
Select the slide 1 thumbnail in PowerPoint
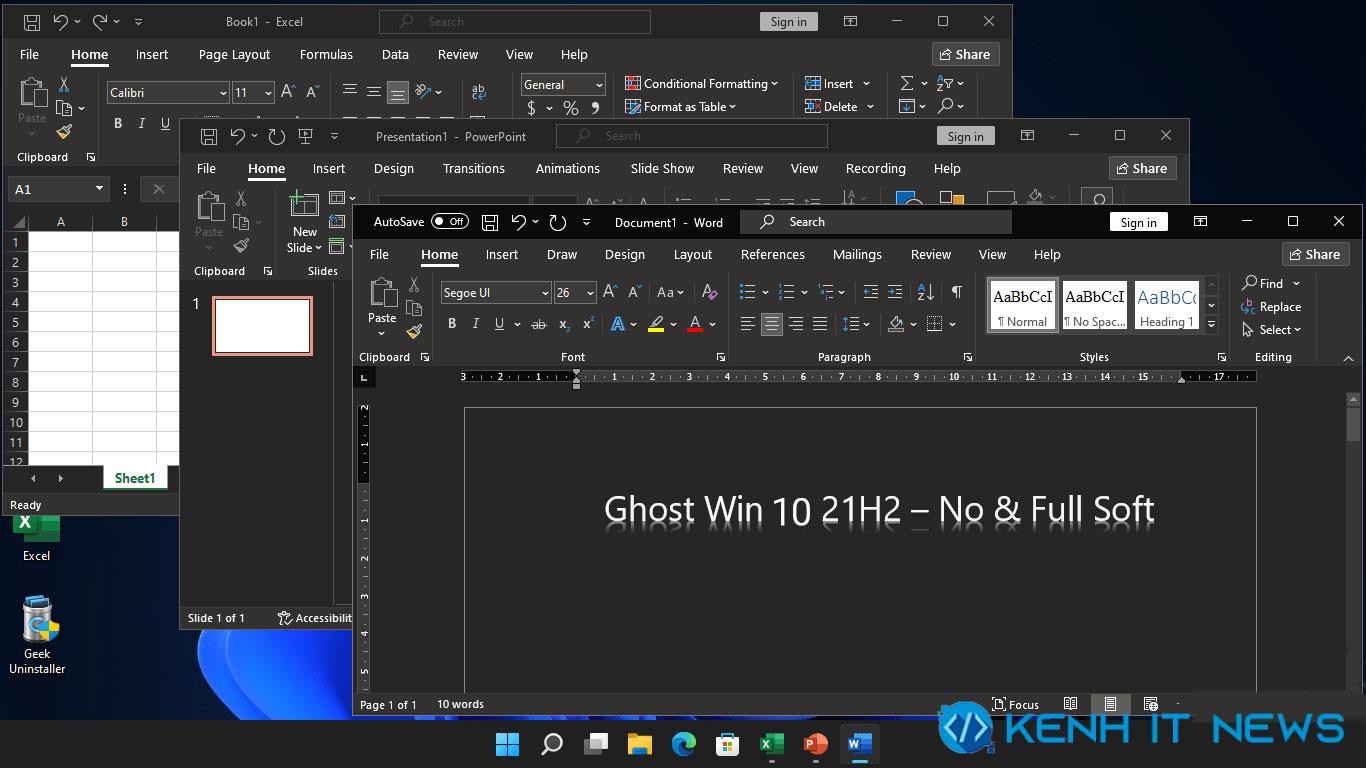tap(262, 326)
